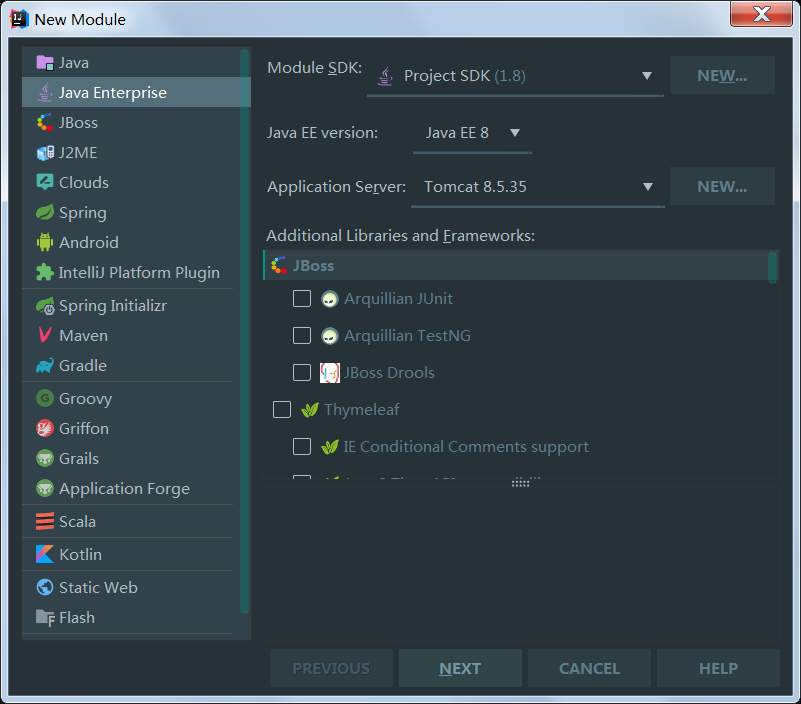The height and width of the screenshot is (704, 801).
Task: Click the Static Web globe icon
Action: tap(45, 588)
